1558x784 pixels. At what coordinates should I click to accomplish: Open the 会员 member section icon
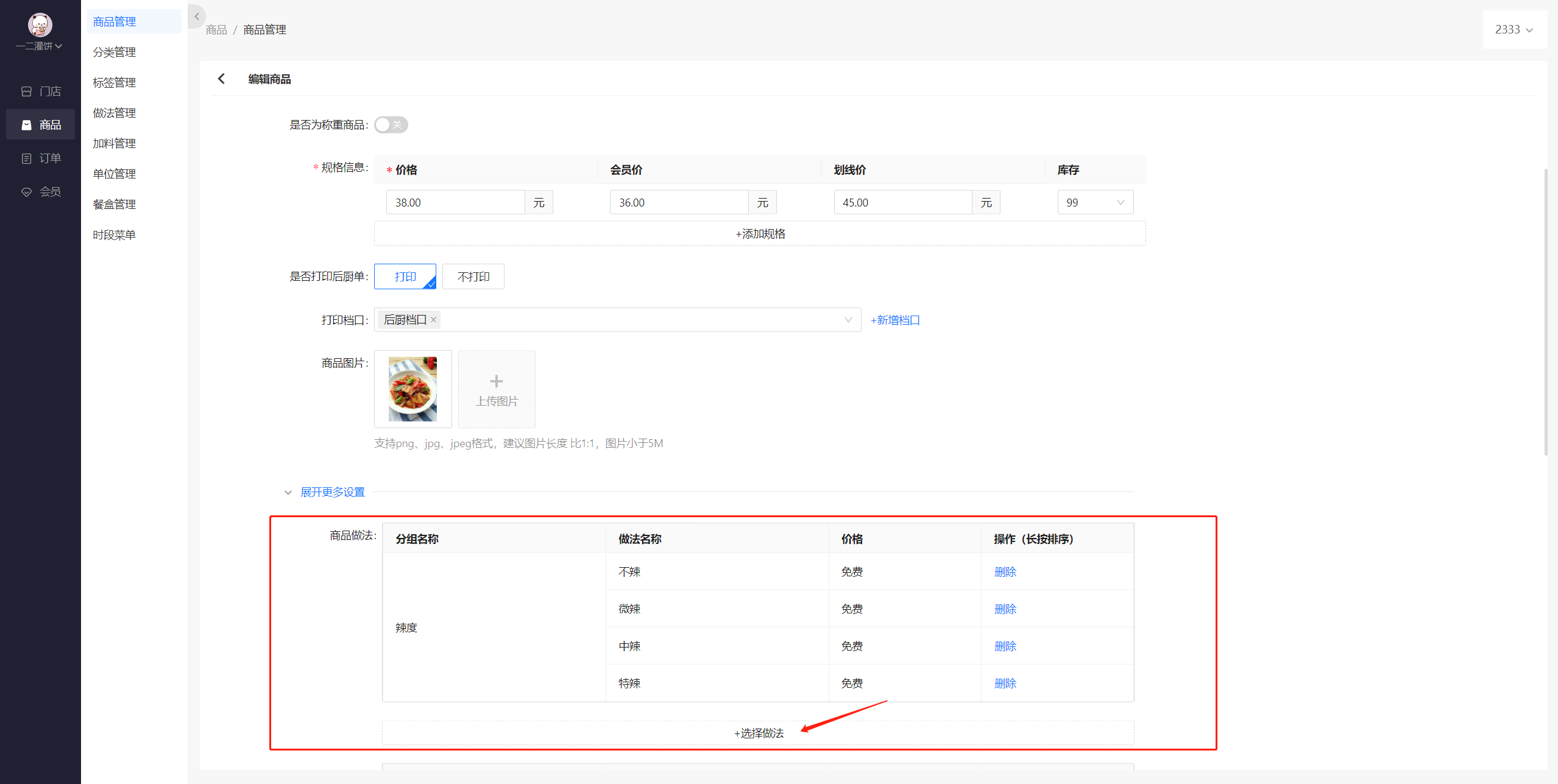pyautogui.click(x=26, y=192)
